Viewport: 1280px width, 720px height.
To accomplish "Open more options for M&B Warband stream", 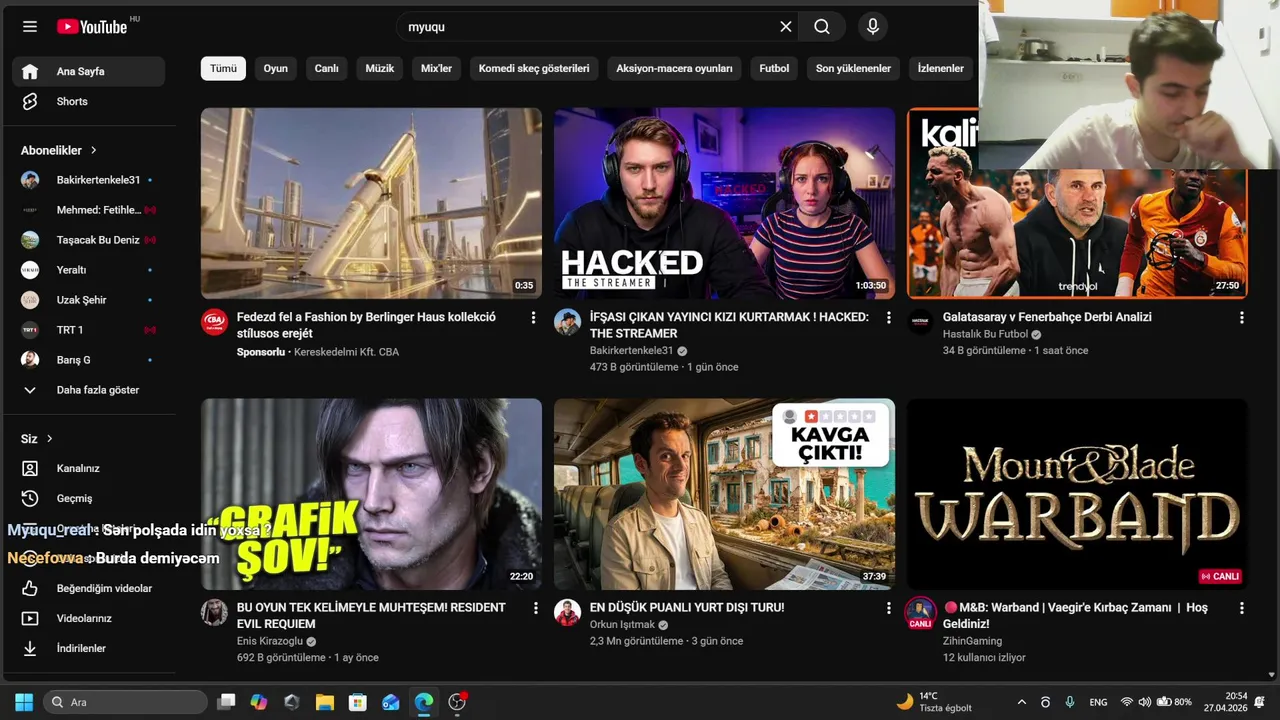I will [1241, 607].
